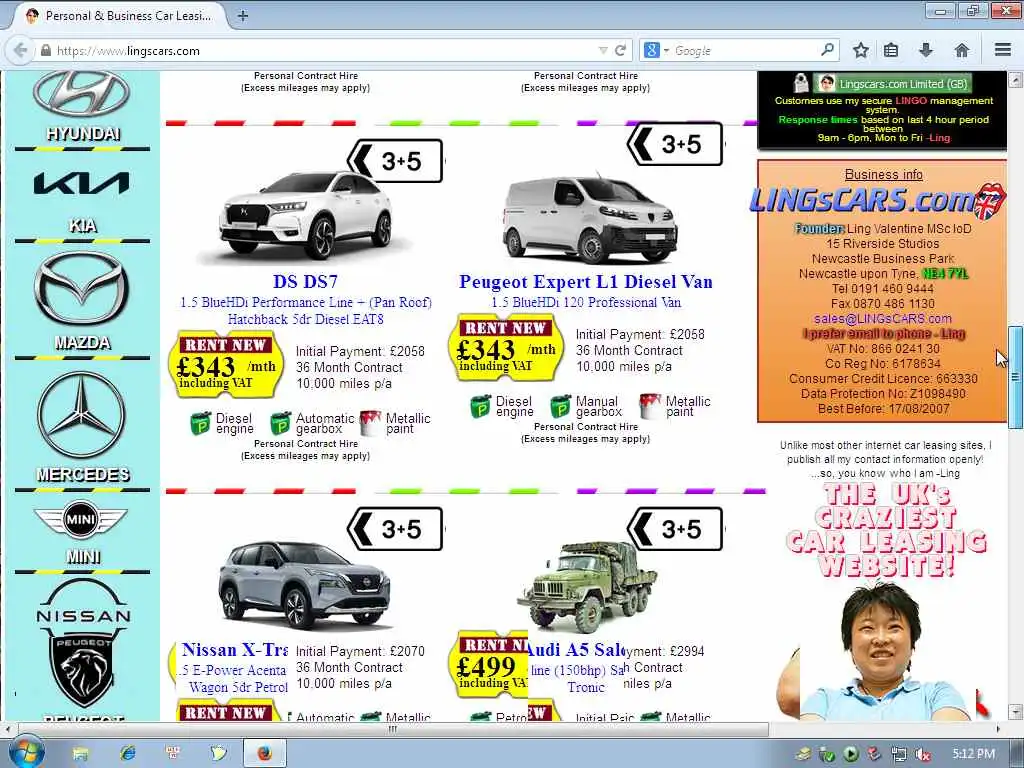Switch to Firefox in the taskbar
1024x768 pixels.
click(264, 753)
